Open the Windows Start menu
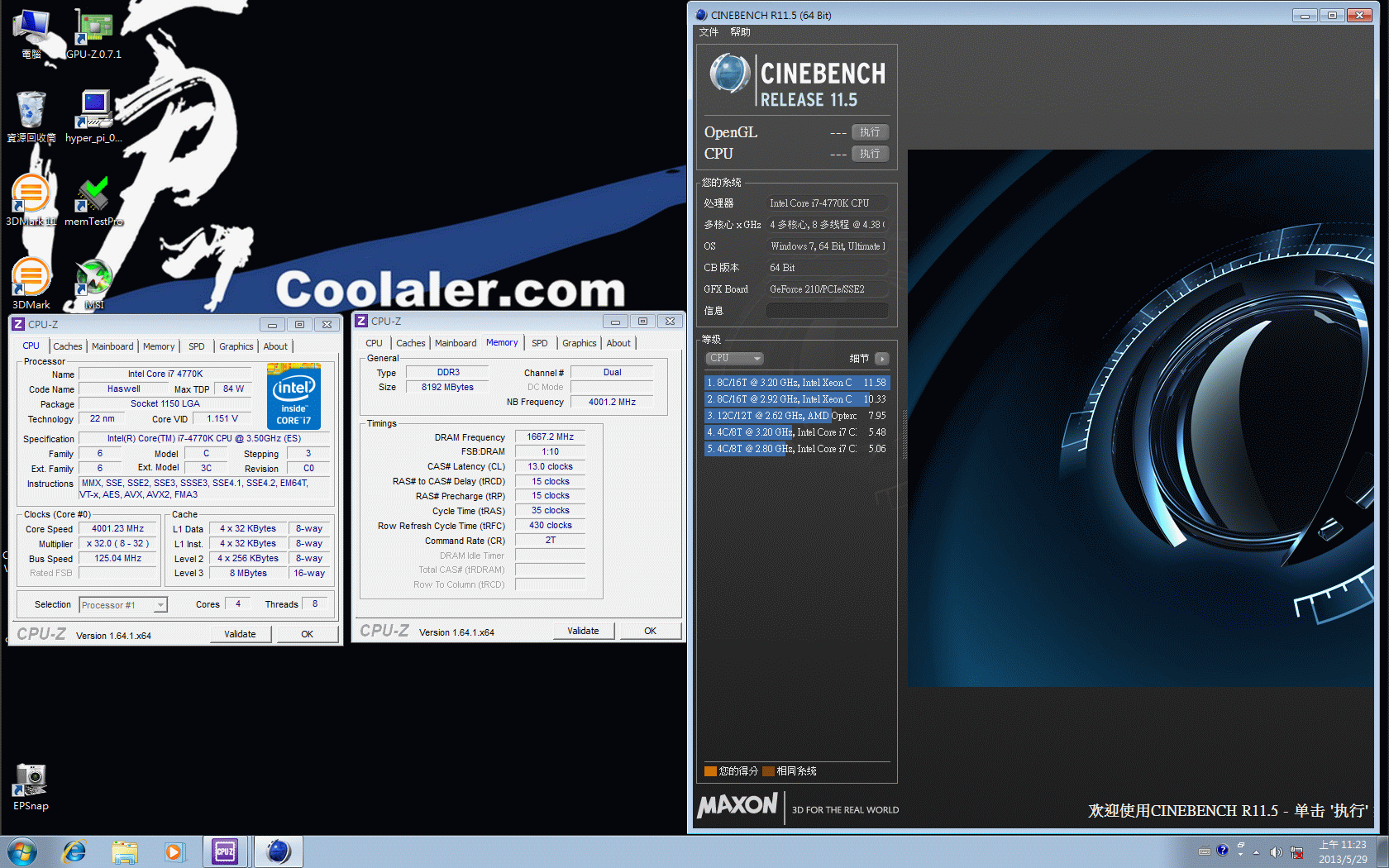The image size is (1389, 868). click(x=22, y=851)
